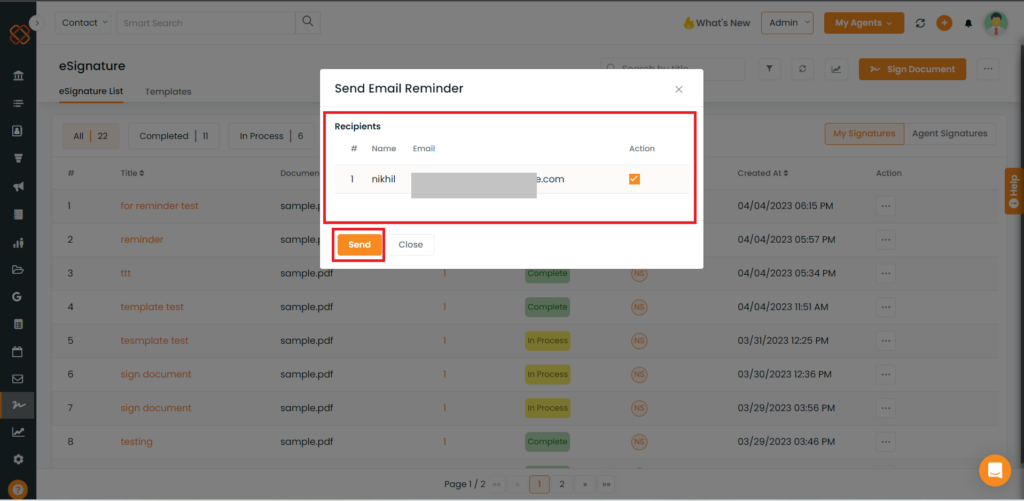
Task: Expand the sidebar with arrow toggle
Action: coord(37,22)
